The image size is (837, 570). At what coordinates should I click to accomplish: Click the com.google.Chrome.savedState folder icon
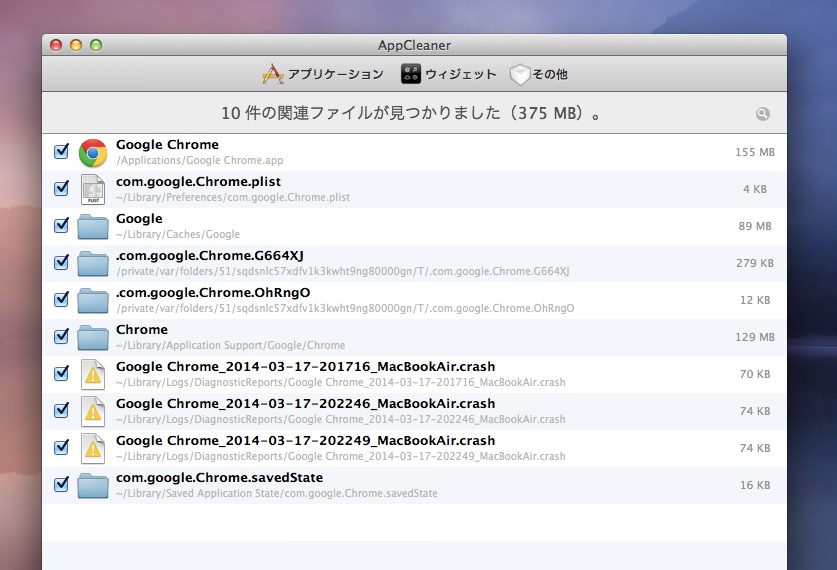coord(93,485)
